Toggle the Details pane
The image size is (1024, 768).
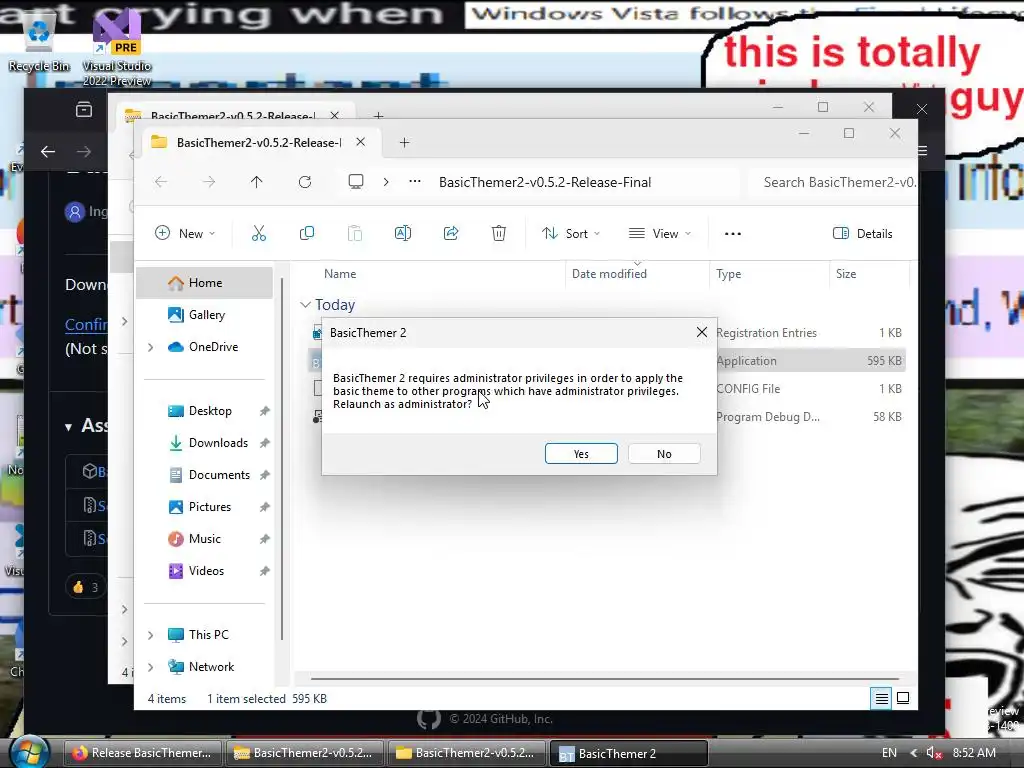point(863,233)
